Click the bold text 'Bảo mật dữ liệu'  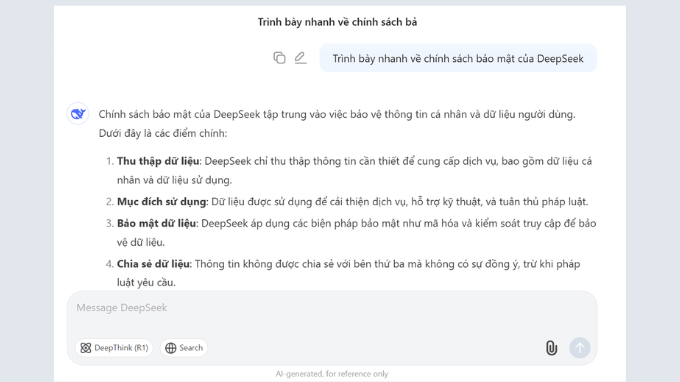tap(157, 224)
